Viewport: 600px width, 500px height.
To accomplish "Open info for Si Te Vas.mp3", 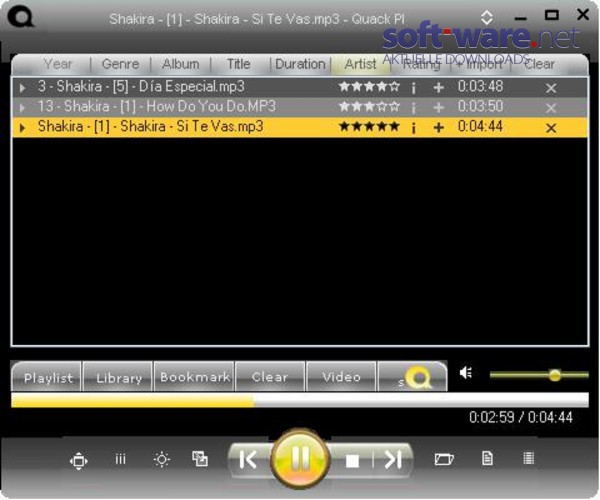I will tap(413, 128).
